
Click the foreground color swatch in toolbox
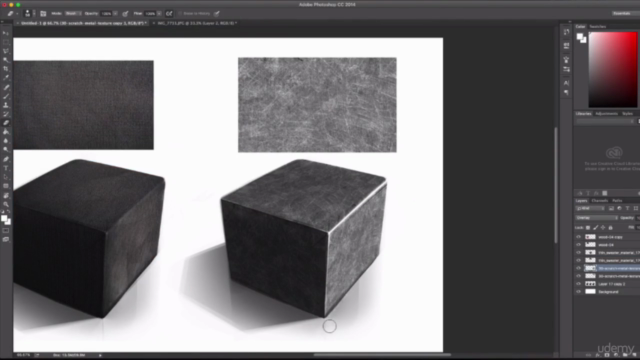4,219
